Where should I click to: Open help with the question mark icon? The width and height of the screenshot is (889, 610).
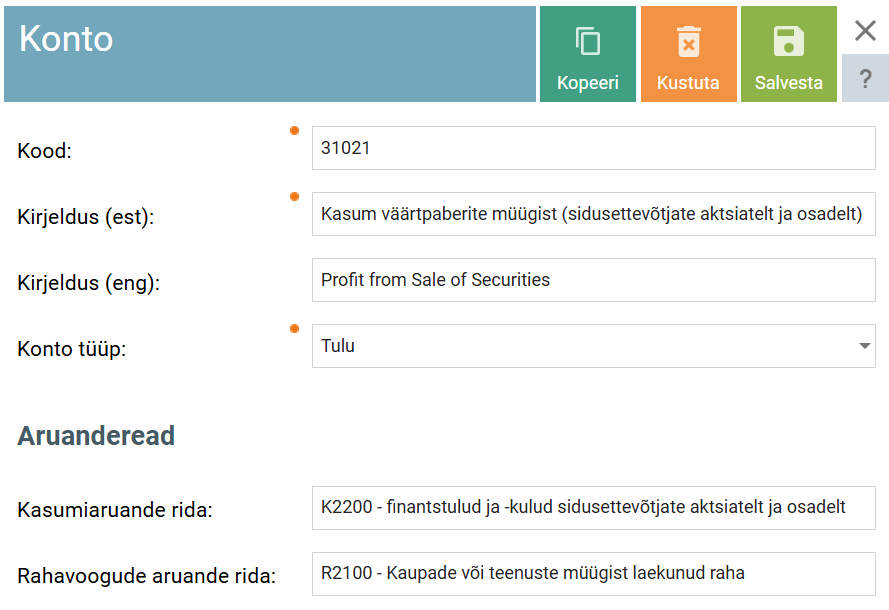tap(865, 79)
